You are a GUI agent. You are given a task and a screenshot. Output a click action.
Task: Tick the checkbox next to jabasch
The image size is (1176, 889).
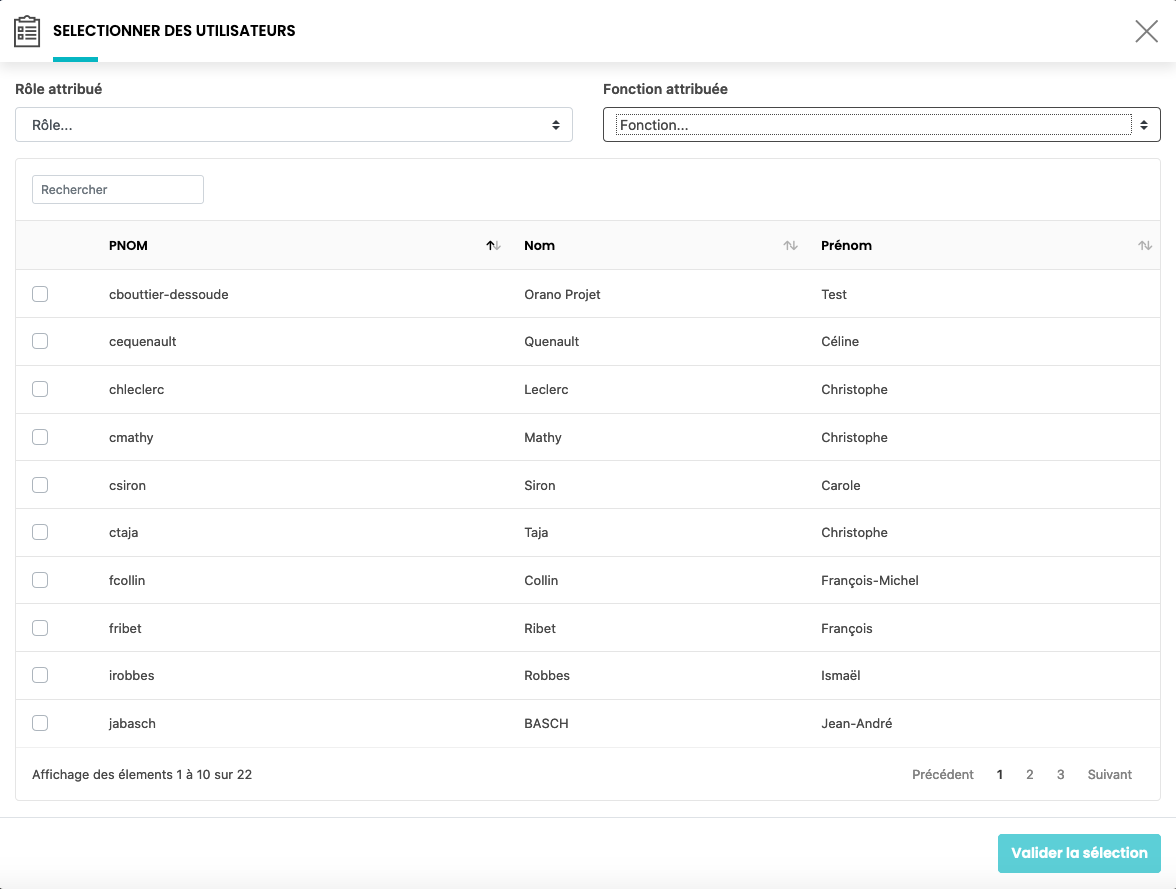40,723
